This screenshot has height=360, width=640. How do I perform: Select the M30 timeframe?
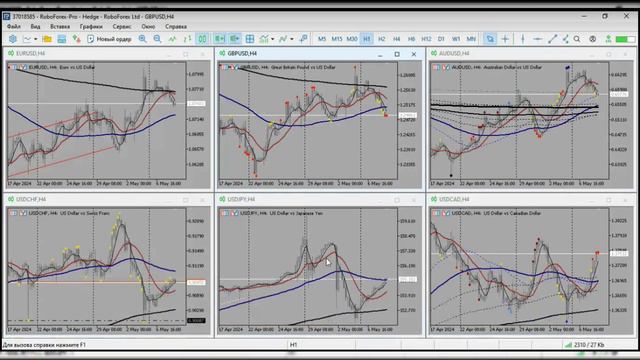[x=352, y=39]
